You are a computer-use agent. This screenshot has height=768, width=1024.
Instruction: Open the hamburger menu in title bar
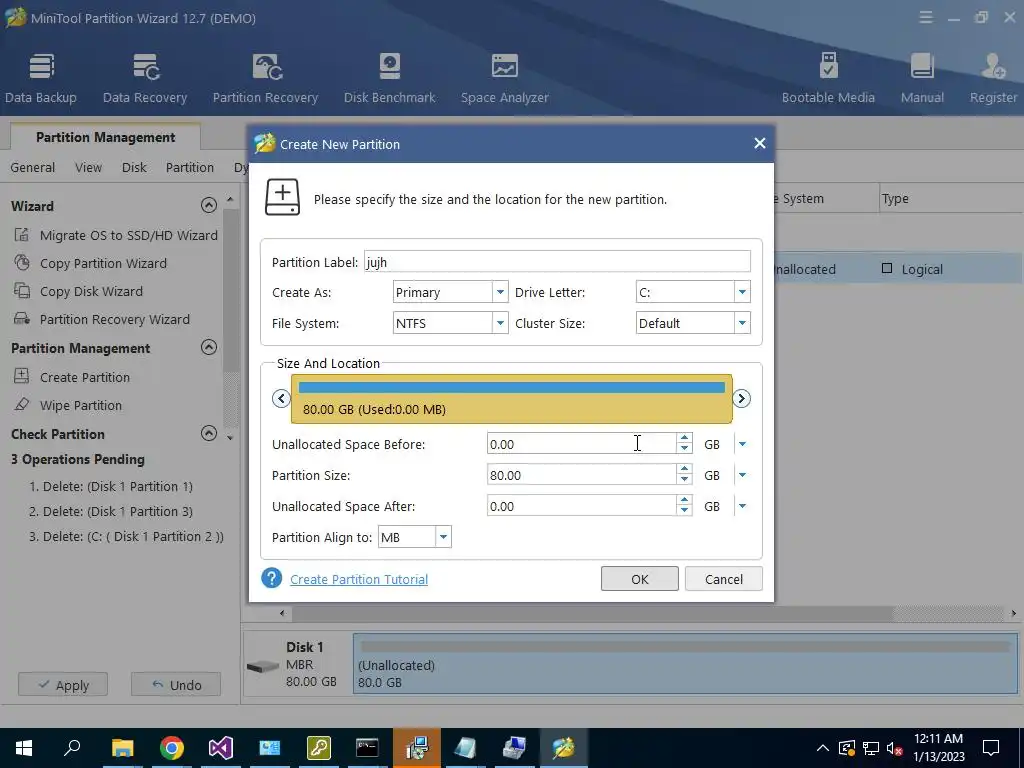(925, 18)
